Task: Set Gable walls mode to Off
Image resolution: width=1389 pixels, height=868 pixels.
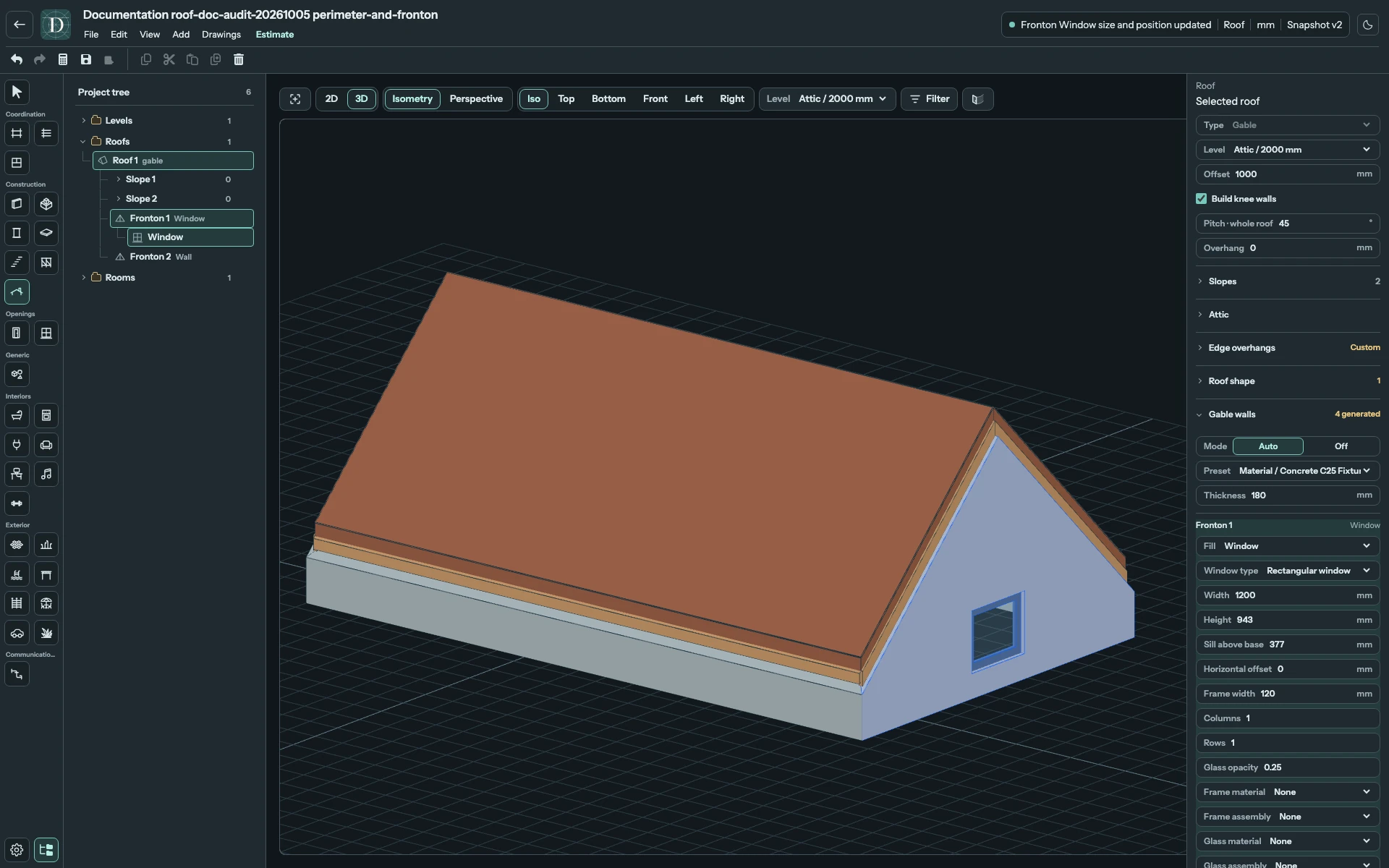Action: [1341, 446]
